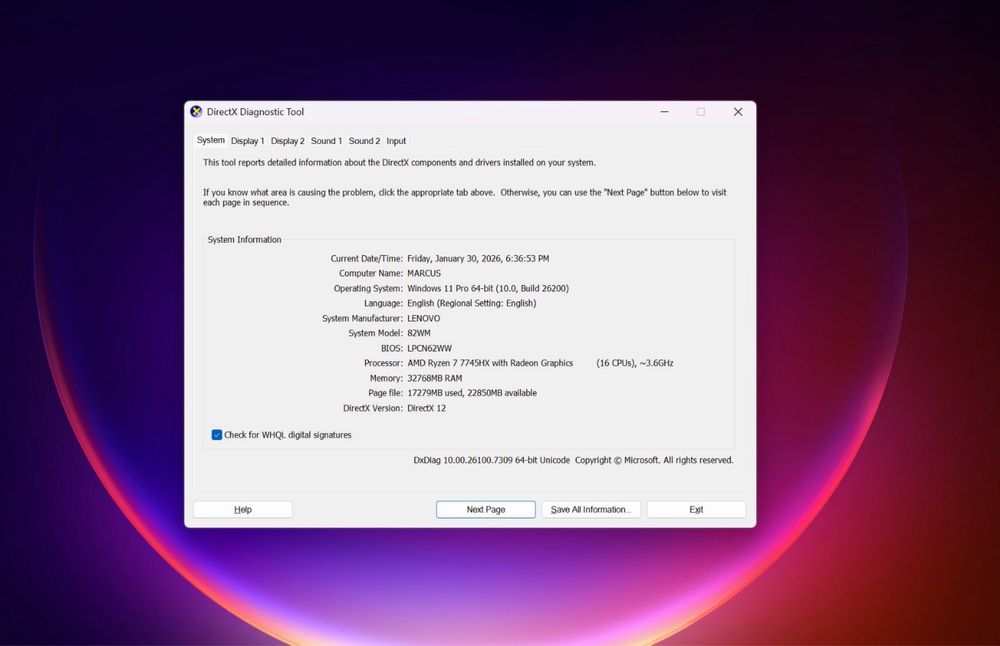Viewport: 1000px width, 646px height.
Task: Click the Copyright Microsoft text
Action: point(654,460)
